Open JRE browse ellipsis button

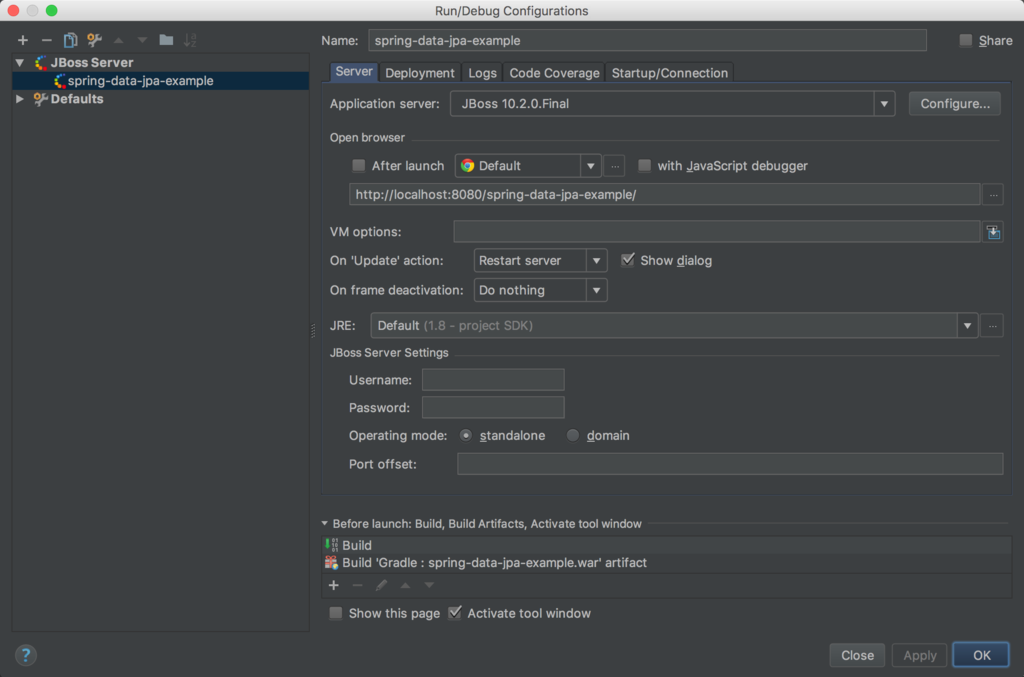point(992,325)
